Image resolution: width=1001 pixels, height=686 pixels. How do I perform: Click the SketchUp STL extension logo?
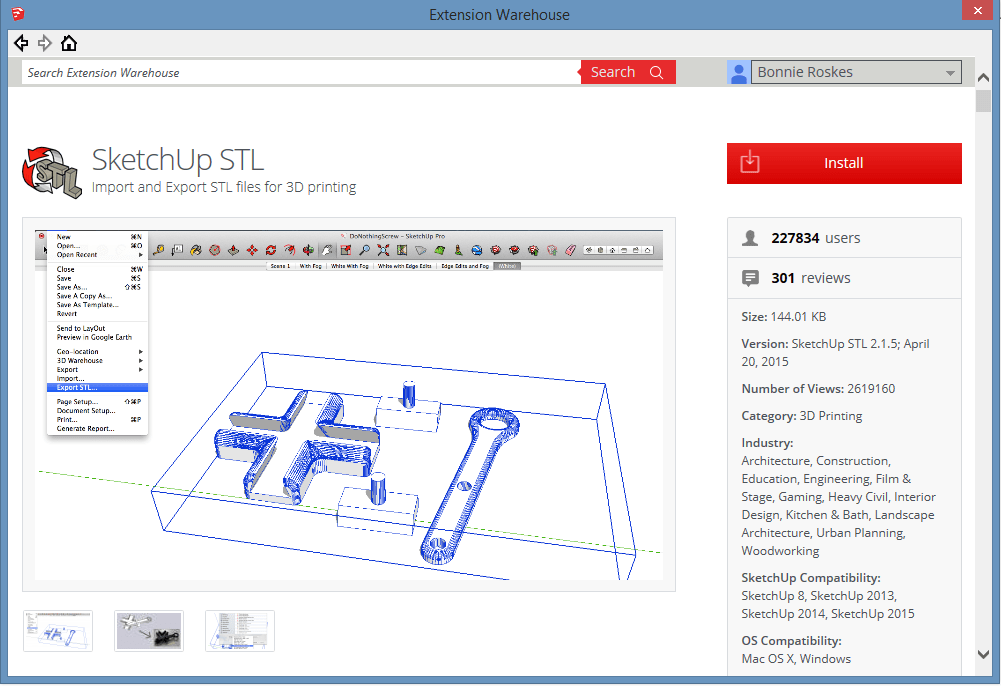[52, 172]
